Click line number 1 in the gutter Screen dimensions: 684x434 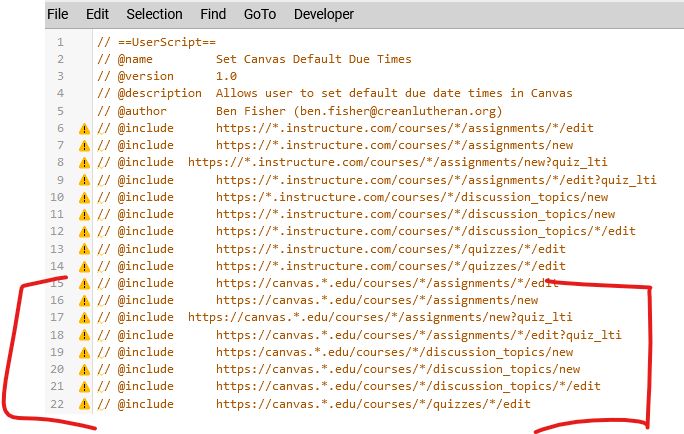(60, 42)
